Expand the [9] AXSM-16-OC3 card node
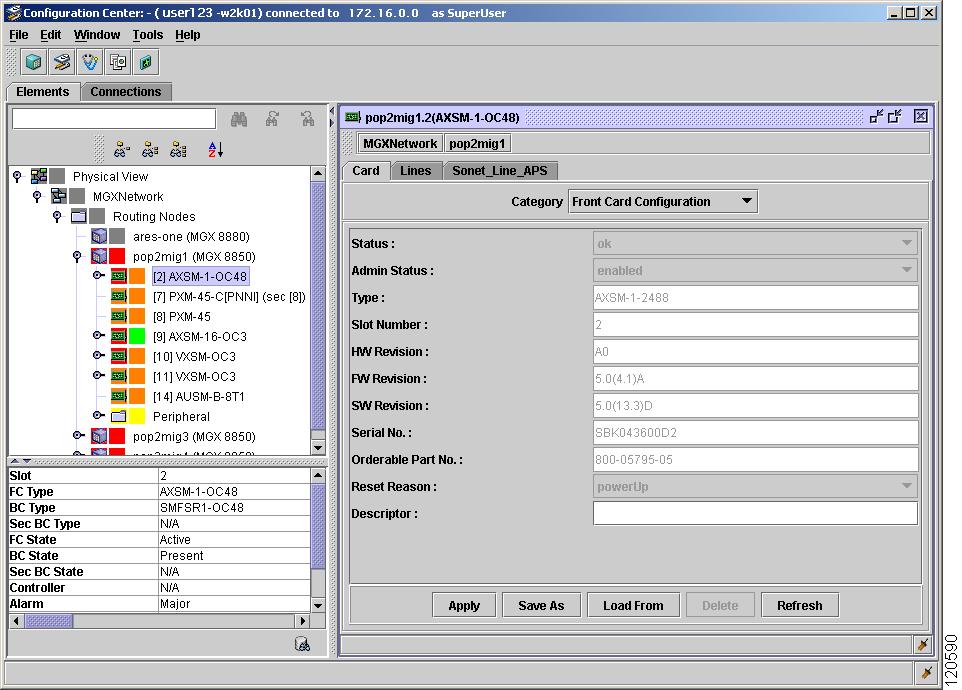962x690 pixels. click(98, 335)
